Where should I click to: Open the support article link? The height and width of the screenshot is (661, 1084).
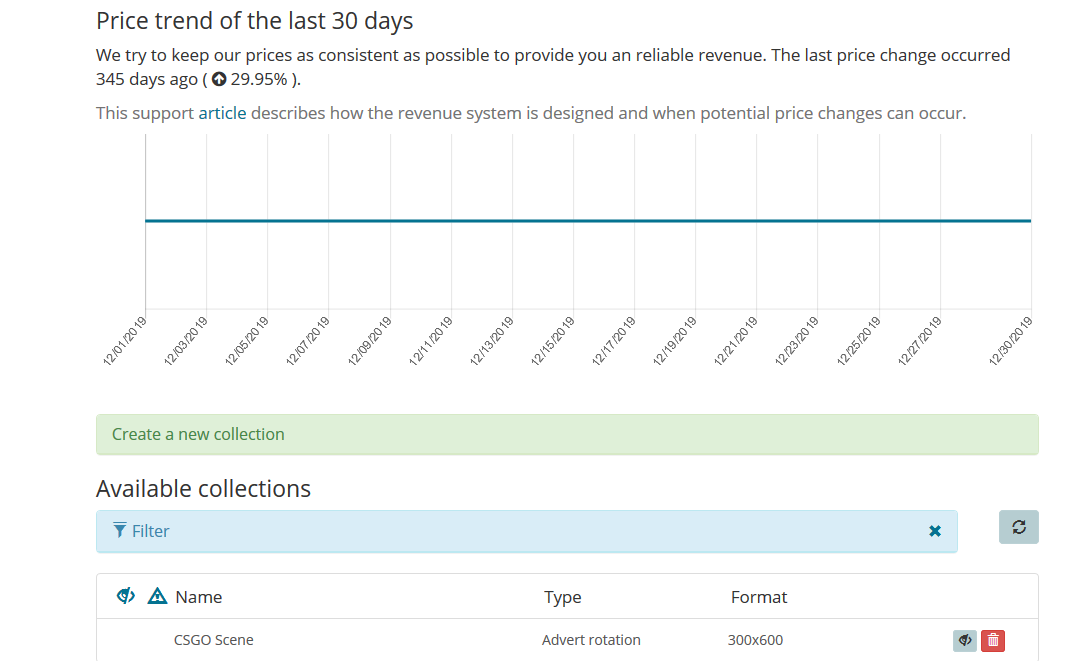pyautogui.click(x=222, y=113)
